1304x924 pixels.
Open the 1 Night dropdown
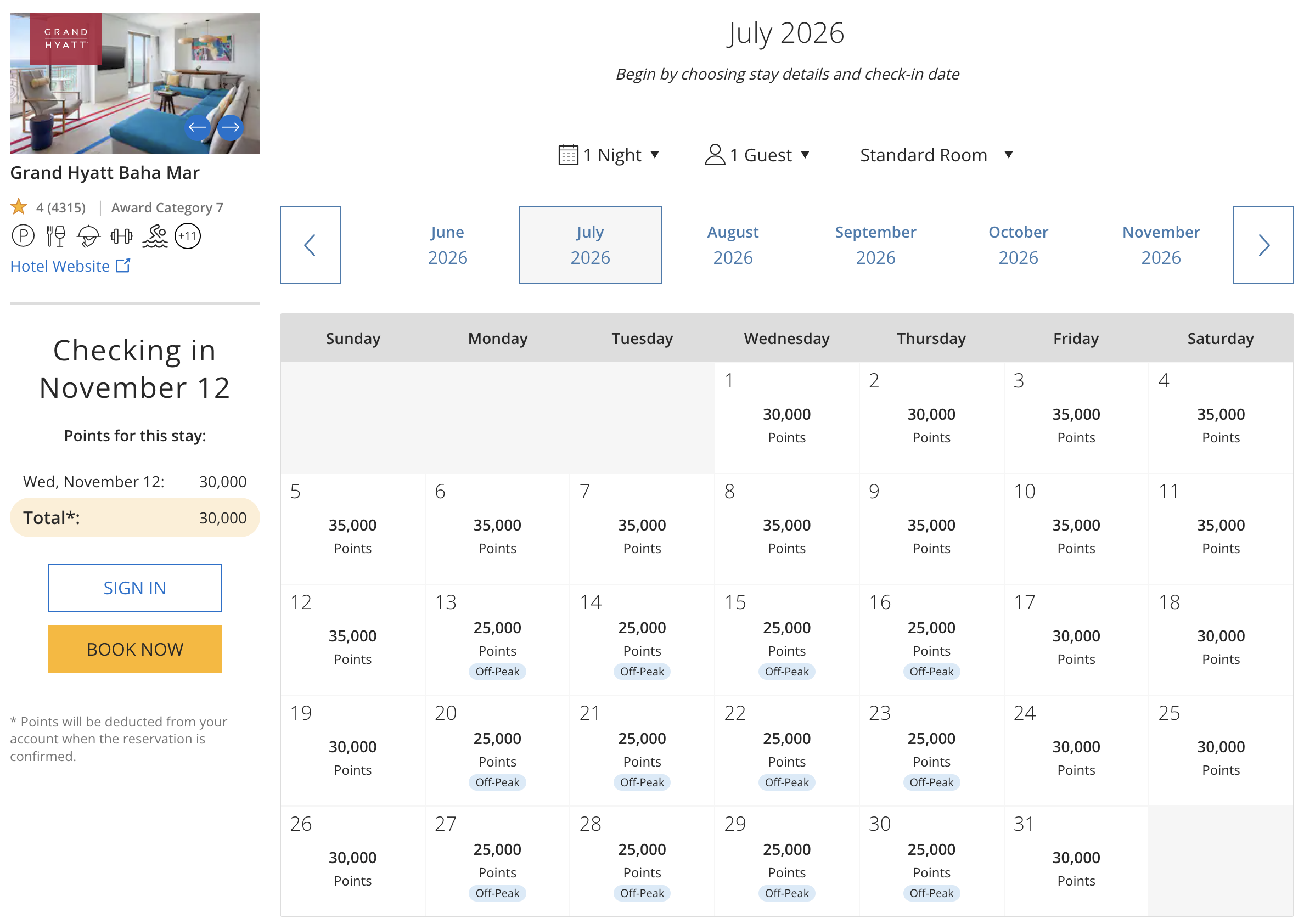coord(609,155)
